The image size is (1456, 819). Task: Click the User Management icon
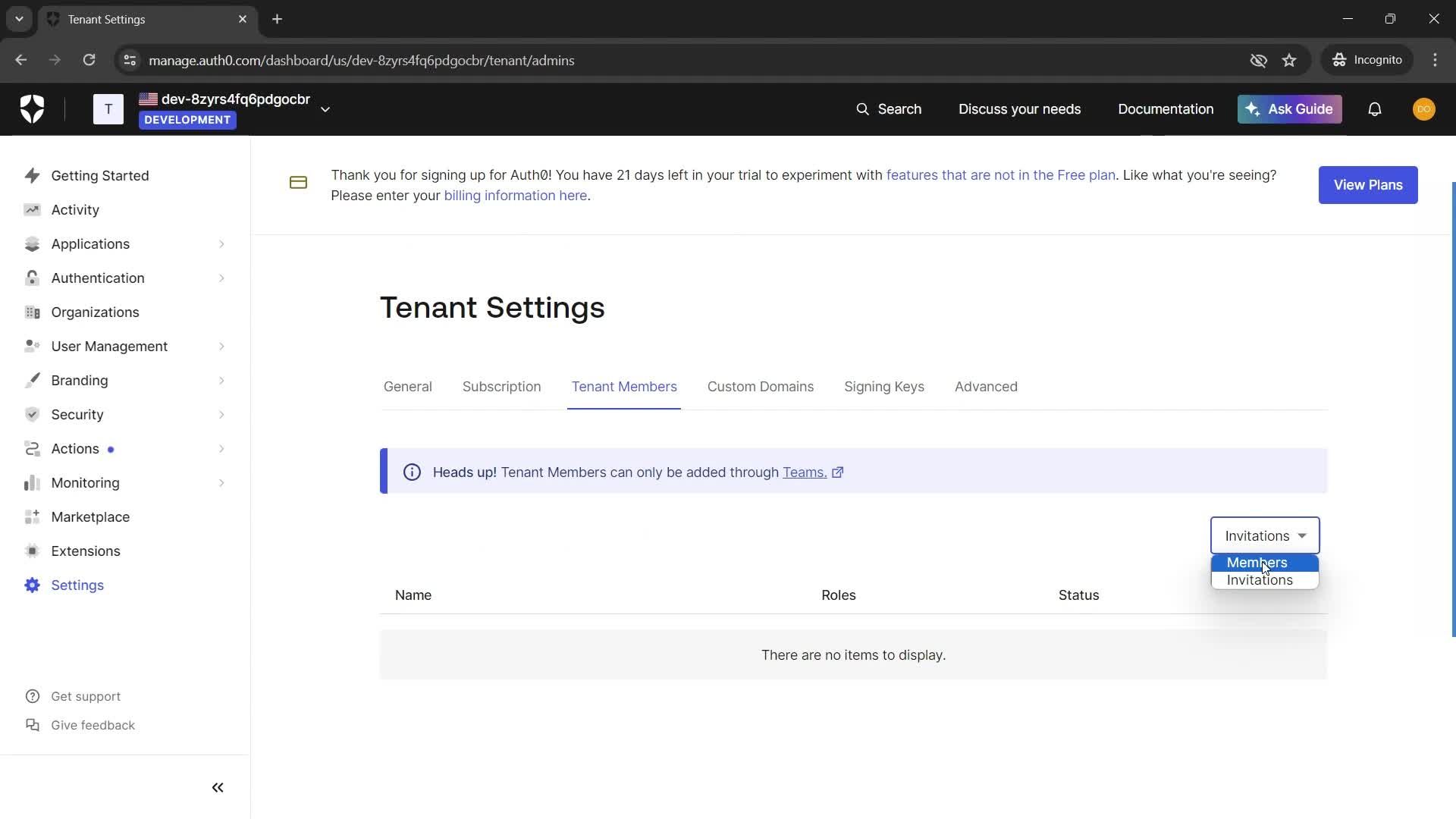click(x=32, y=346)
